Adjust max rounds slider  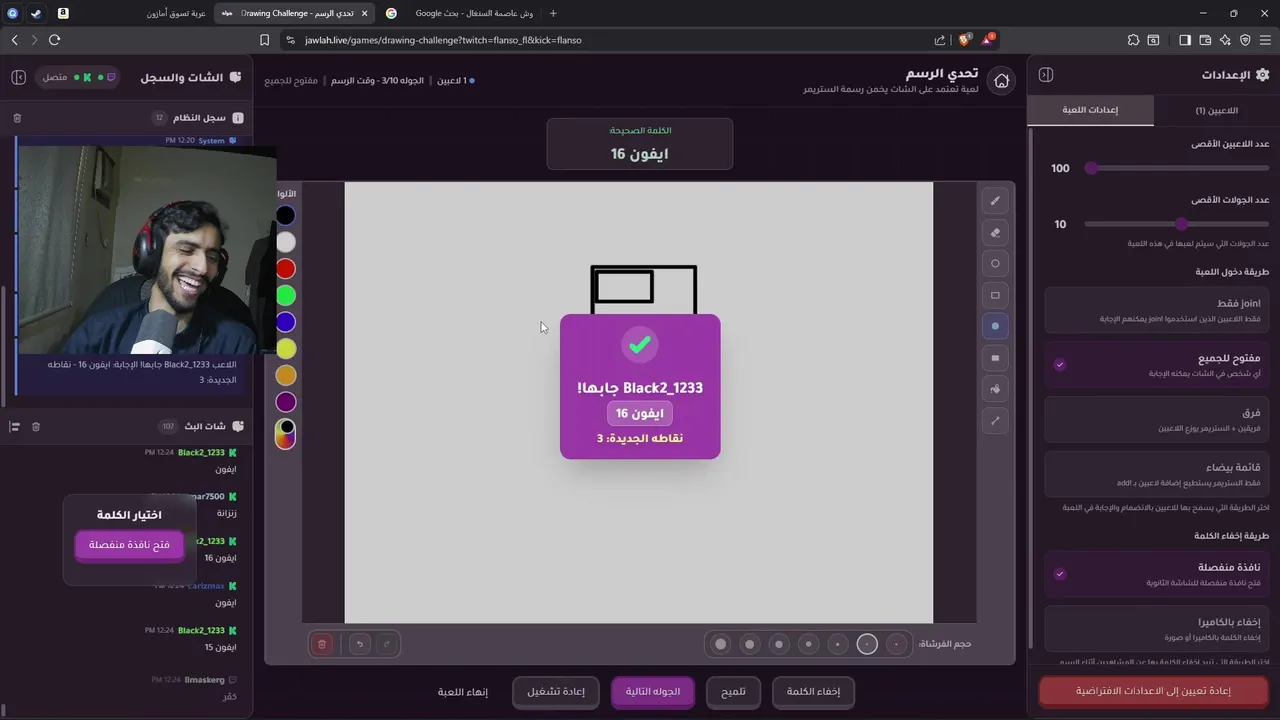pyautogui.click(x=1177, y=224)
